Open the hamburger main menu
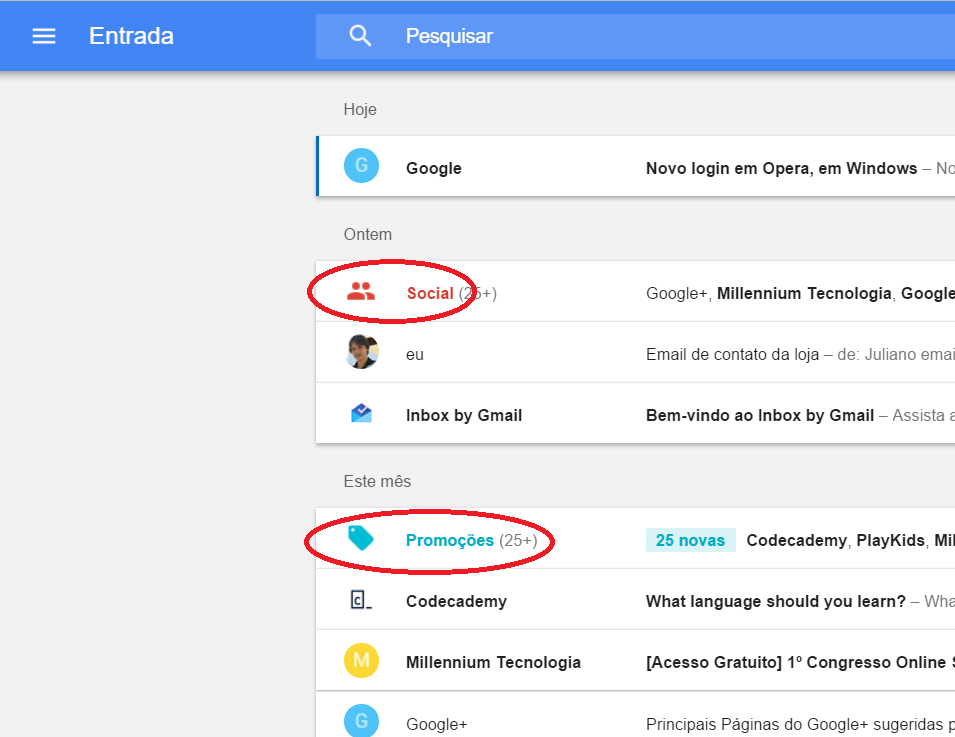The image size is (955, 737). pyautogui.click(x=44, y=37)
